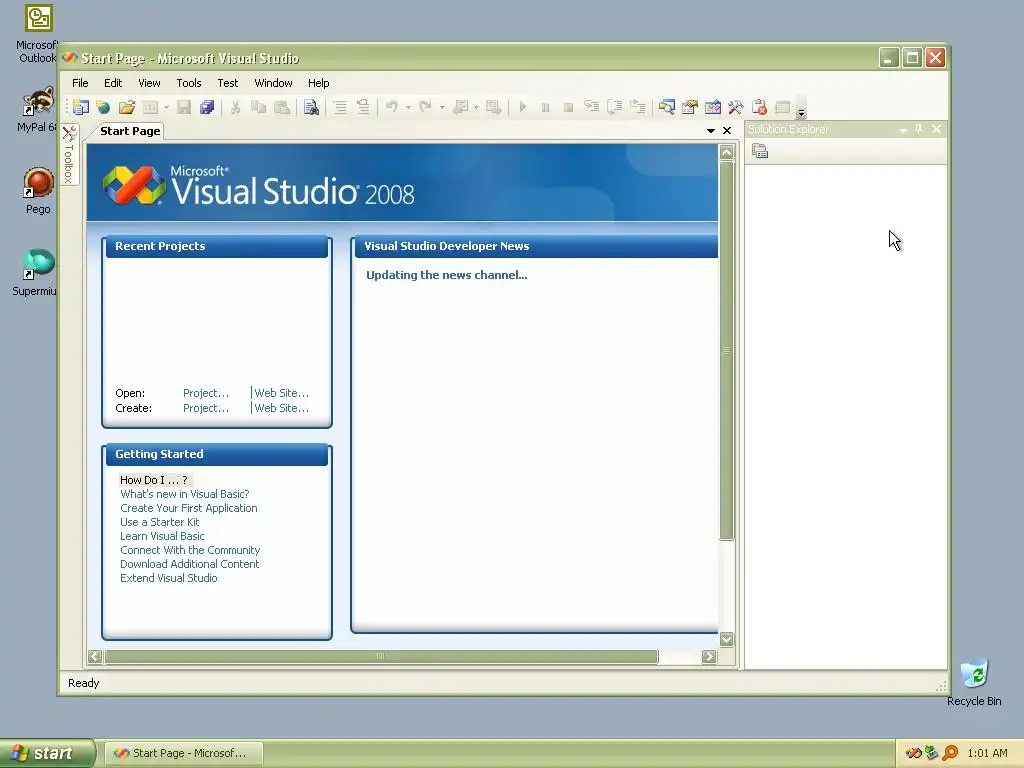1024x768 pixels.
Task: Open Toolbox via hammer-and-wrench toolbar icon
Action: pyautogui.click(x=735, y=107)
